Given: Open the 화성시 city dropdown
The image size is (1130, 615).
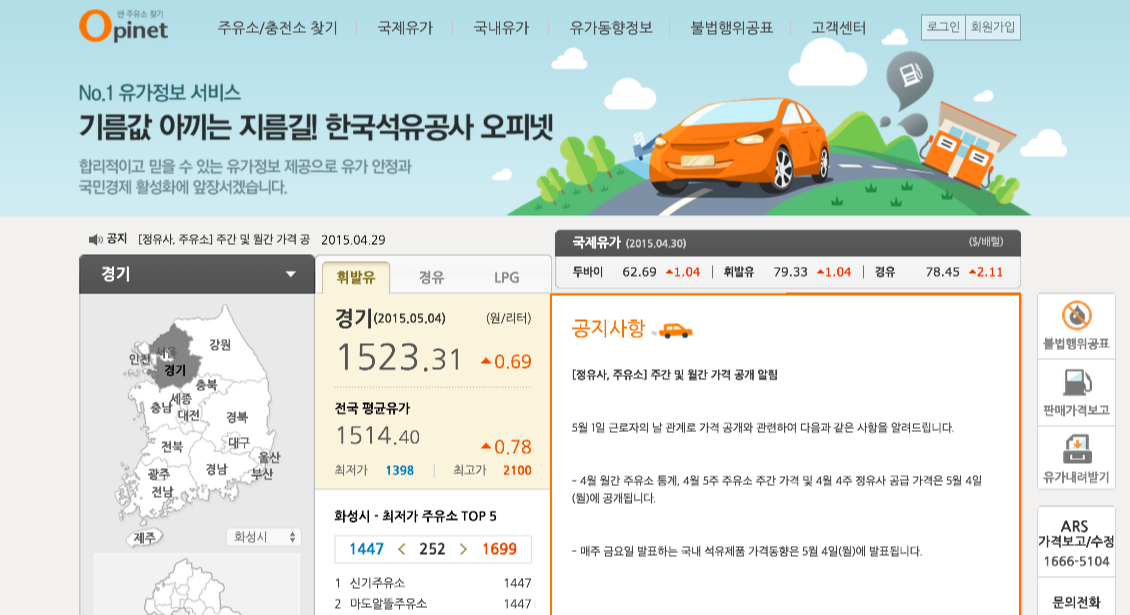Looking at the screenshot, I should pos(264,537).
